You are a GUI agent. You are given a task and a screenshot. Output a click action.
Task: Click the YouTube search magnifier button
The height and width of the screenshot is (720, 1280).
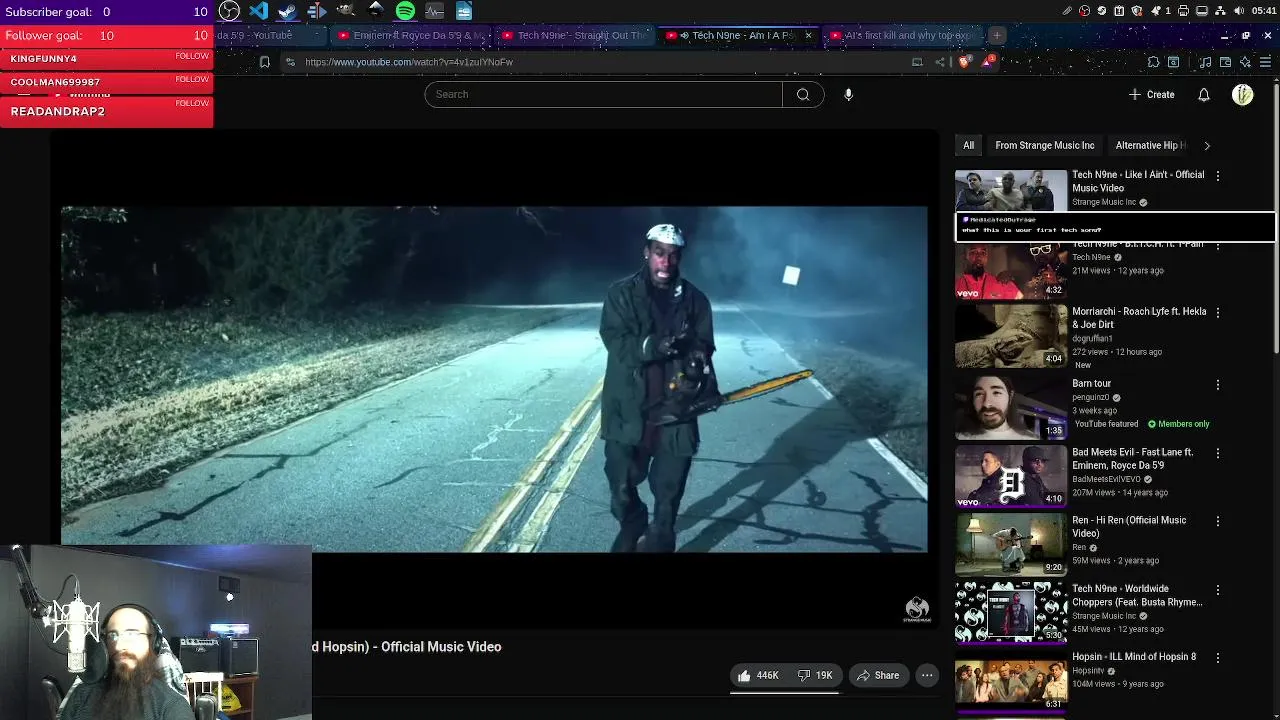tap(803, 94)
